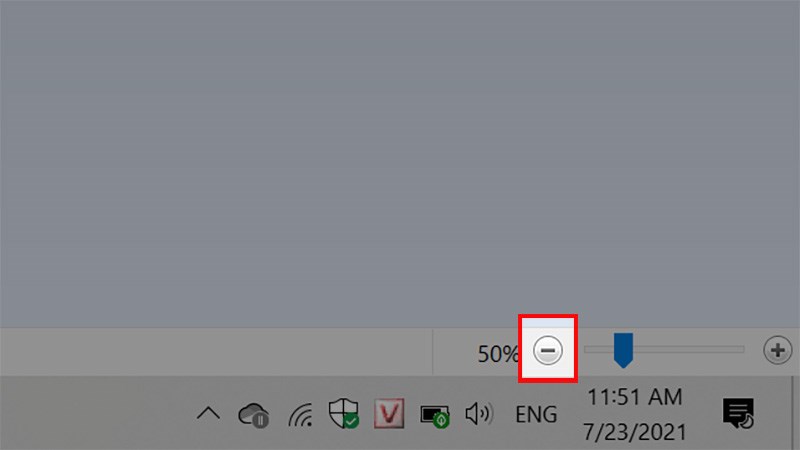Click the blue zoom slider handle
Screen dimensions: 800x450
coord(623,350)
